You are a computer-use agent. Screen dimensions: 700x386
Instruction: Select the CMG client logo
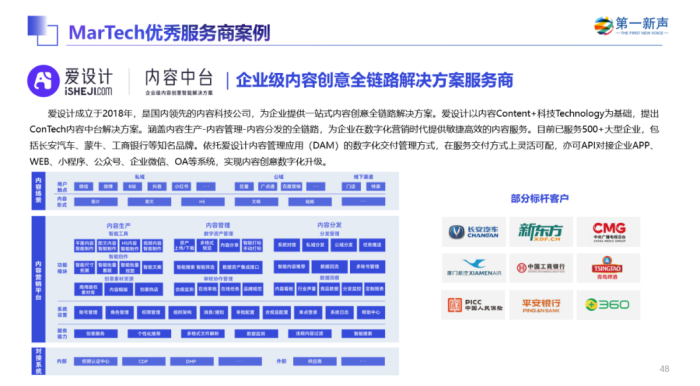[x=608, y=232]
